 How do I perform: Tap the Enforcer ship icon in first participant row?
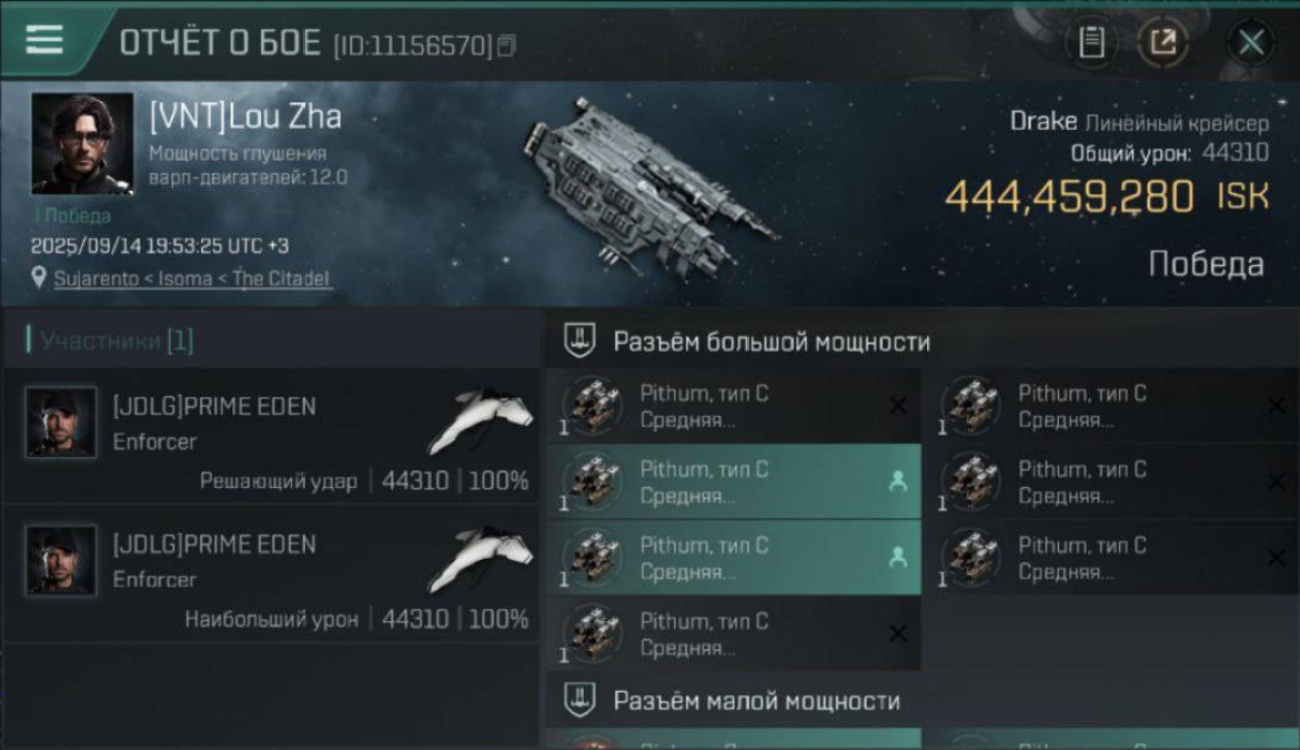(x=481, y=421)
